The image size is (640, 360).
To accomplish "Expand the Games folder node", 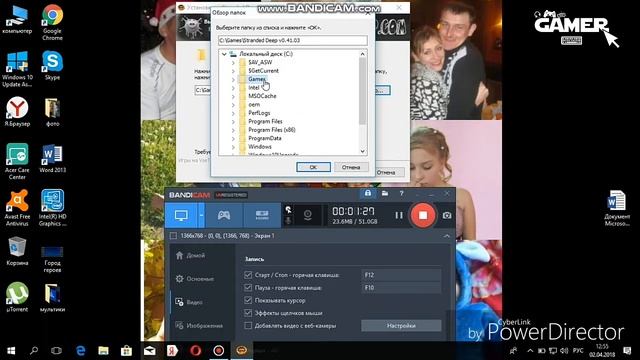I will click(233, 79).
